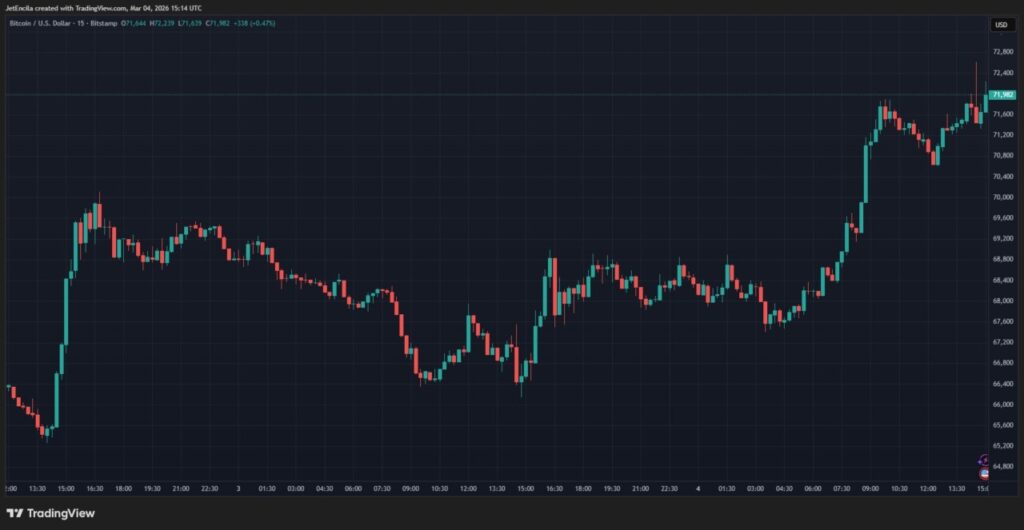Click the 09:00 time label near right end
Screen dimensions: 1024x530
(x=870, y=489)
